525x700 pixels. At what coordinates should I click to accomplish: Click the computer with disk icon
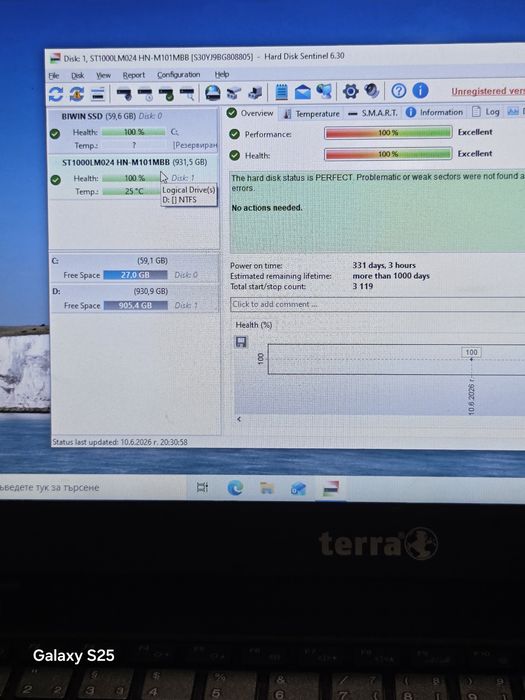tap(255, 93)
